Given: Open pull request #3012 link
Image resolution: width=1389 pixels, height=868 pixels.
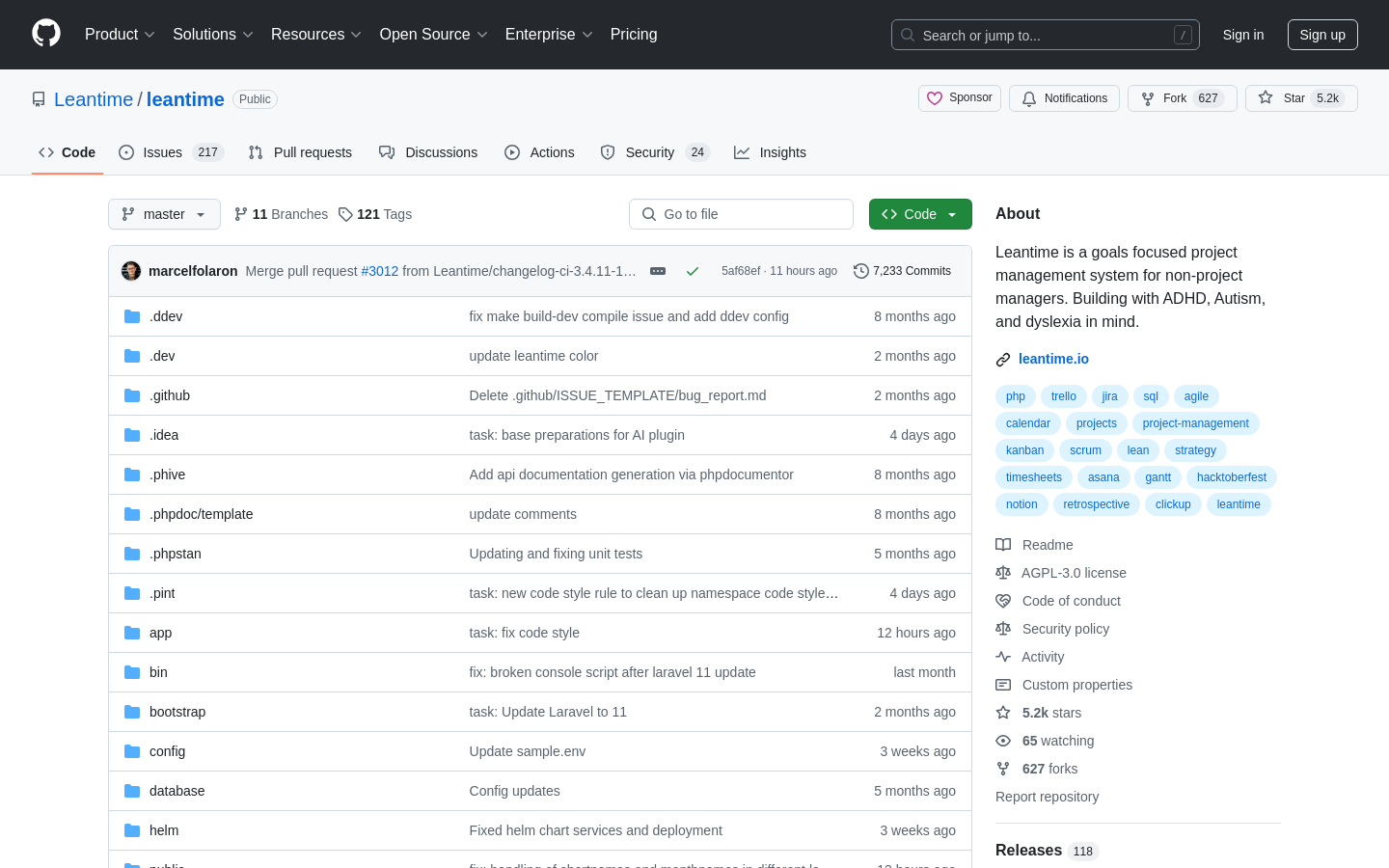Looking at the screenshot, I should (380, 271).
